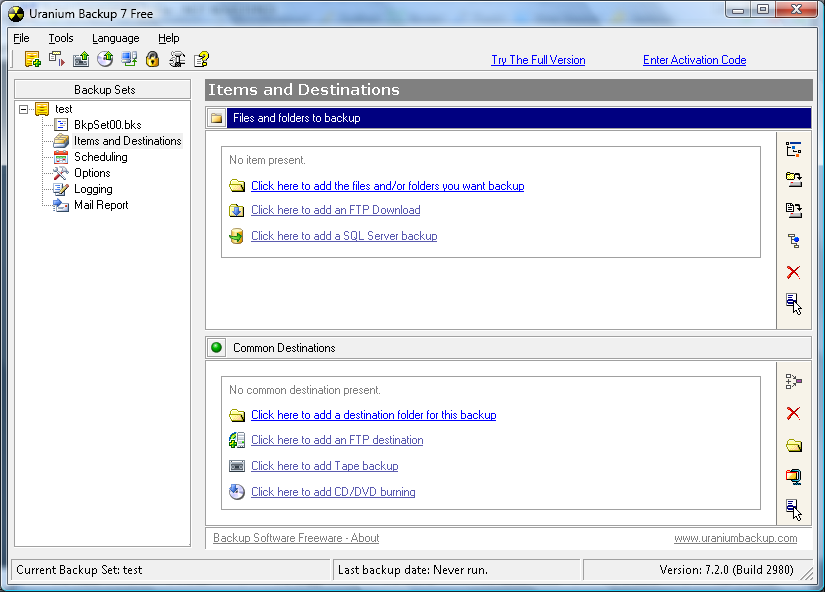Click link to add an FTP Download
825x592 pixels.
pos(336,210)
